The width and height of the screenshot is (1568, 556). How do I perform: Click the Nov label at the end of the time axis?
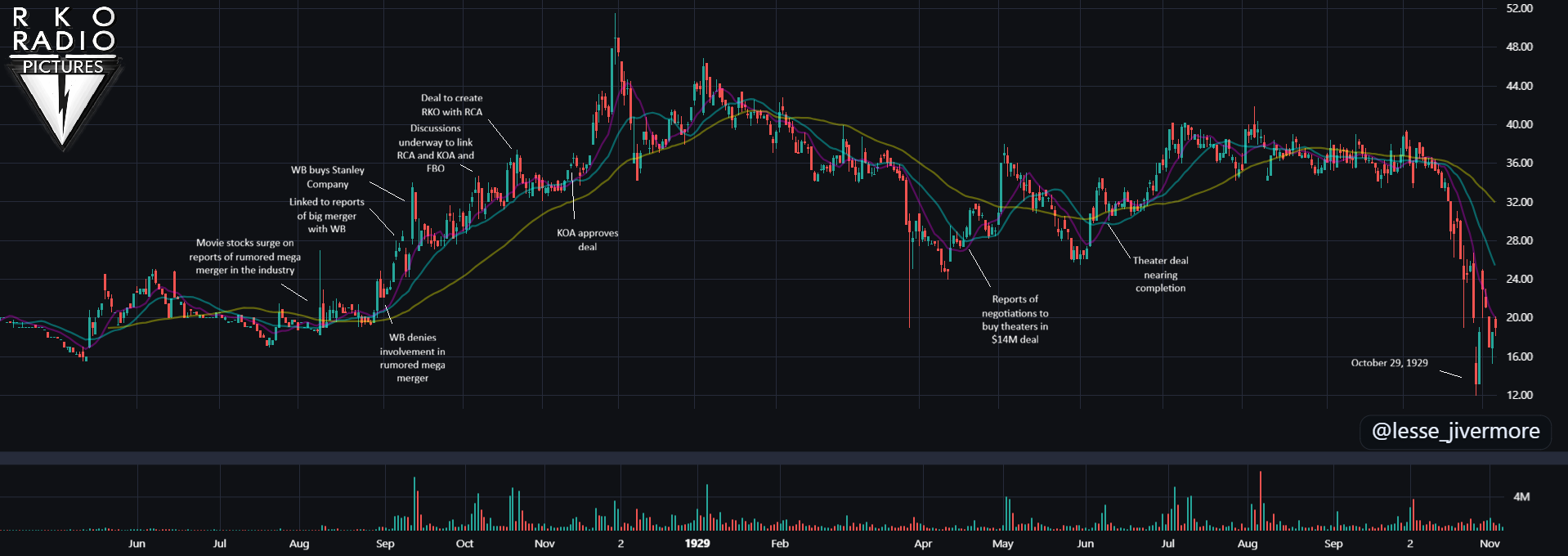click(1490, 544)
